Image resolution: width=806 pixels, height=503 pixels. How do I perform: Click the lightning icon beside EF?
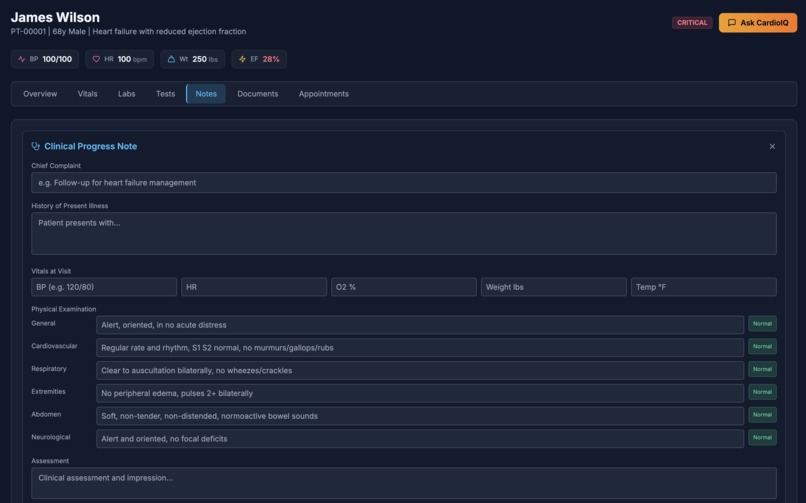pos(242,59)
